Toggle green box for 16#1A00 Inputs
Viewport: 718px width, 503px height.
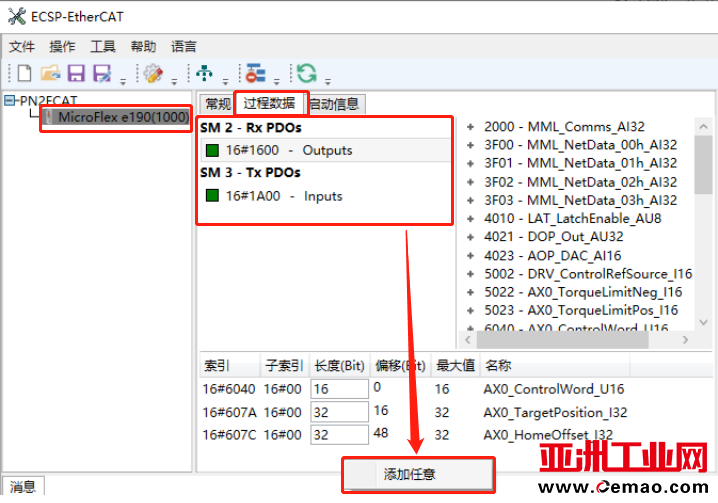click(212, 196)
